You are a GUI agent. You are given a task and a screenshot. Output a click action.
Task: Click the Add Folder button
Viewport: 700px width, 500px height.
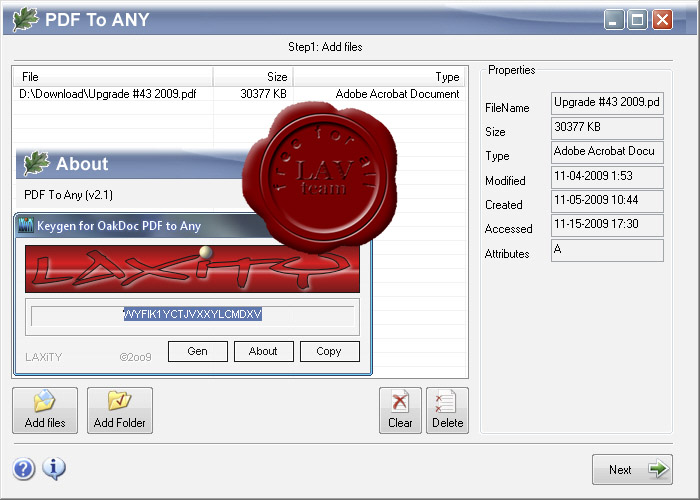point(120,410)
